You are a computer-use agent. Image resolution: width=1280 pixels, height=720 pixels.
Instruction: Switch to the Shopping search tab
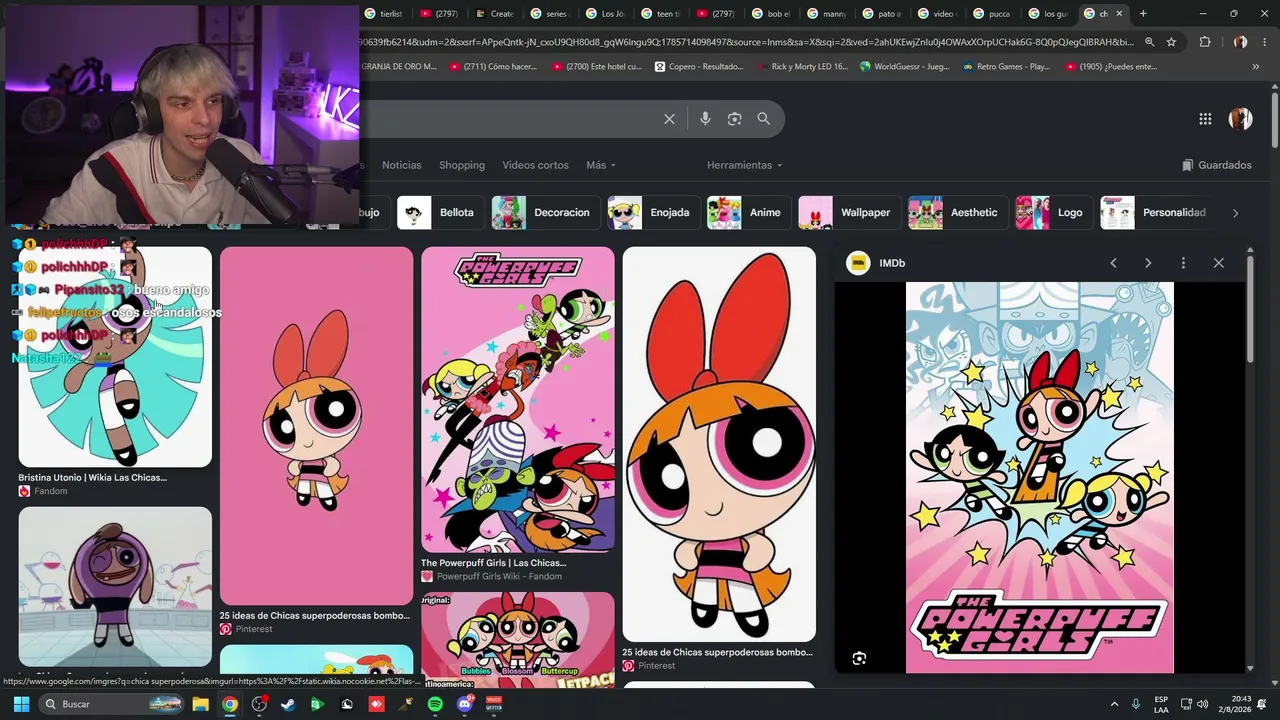(462, 165)
